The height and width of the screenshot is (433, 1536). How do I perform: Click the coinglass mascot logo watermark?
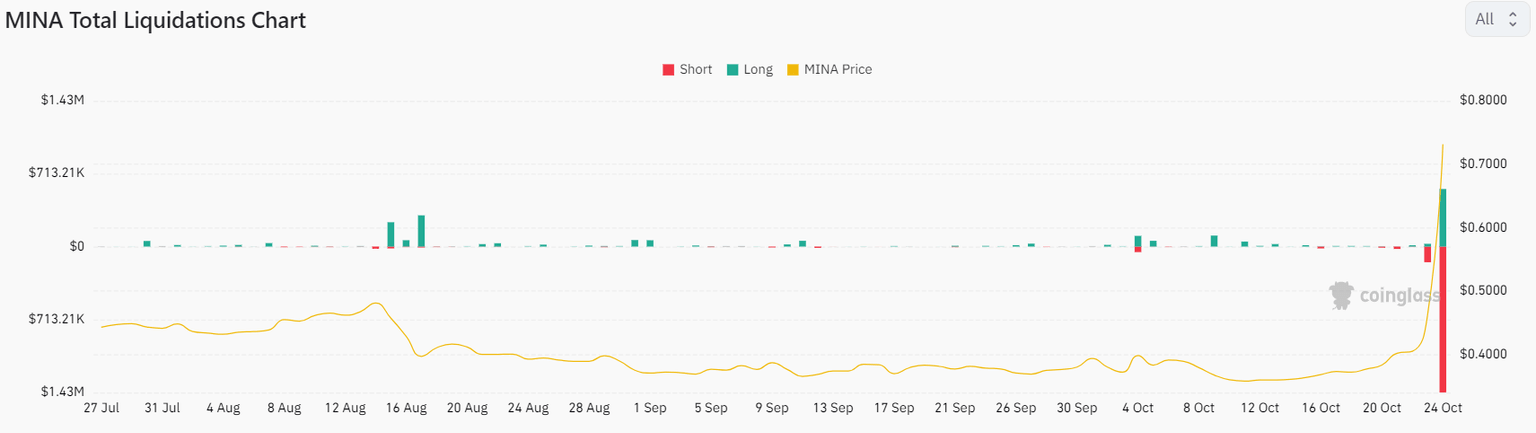click(1340, 295)
